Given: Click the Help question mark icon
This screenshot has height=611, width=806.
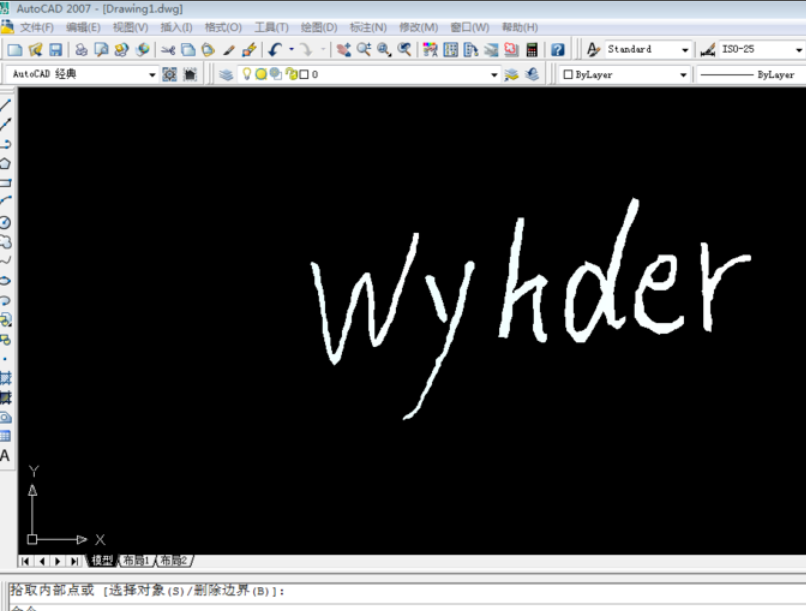Looking at the screenshot, I should click(558, 50).
